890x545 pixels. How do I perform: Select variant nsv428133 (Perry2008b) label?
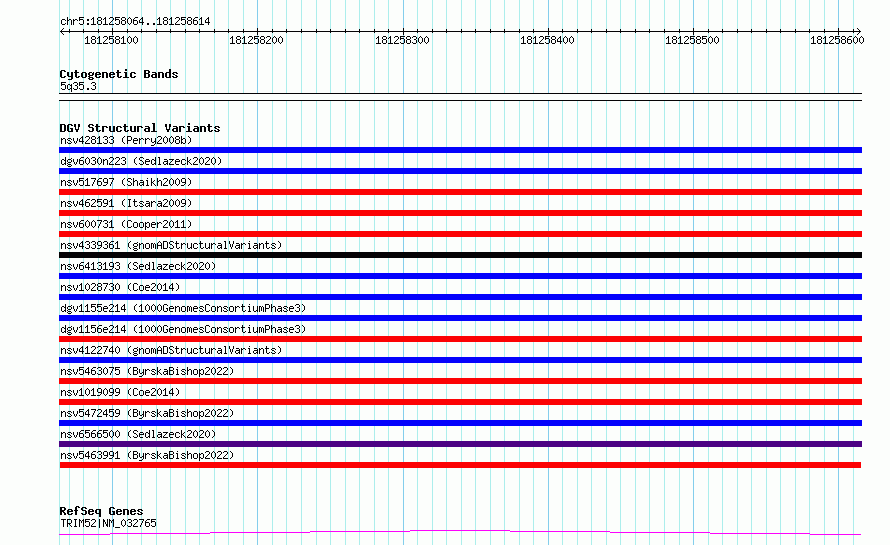126,140
